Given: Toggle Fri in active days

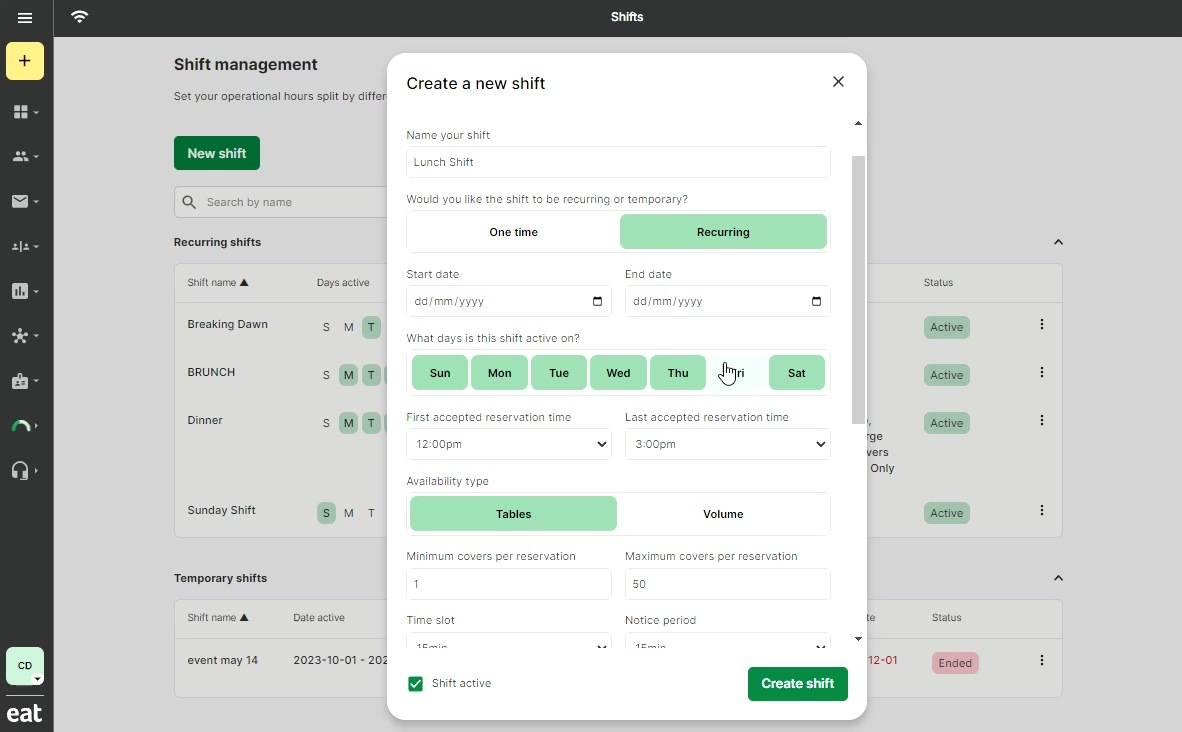Looking at the screenshot, I should (737, 373).
